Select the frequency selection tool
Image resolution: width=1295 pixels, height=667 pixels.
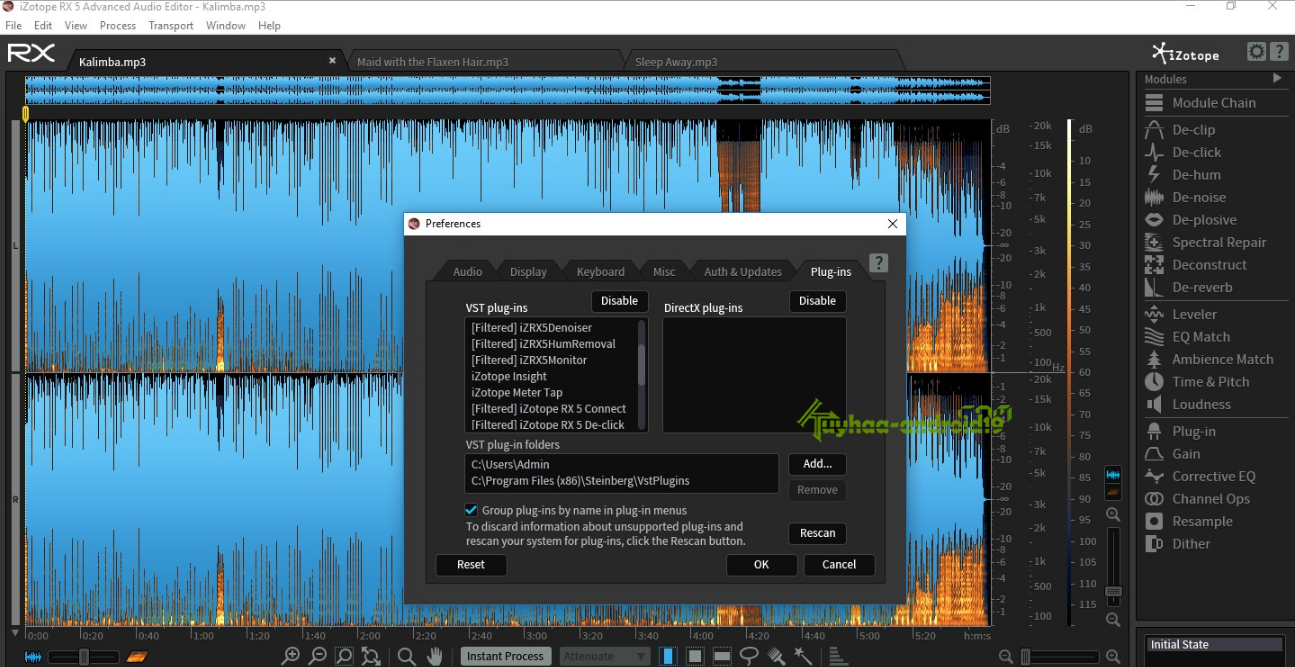pos(722,656)
